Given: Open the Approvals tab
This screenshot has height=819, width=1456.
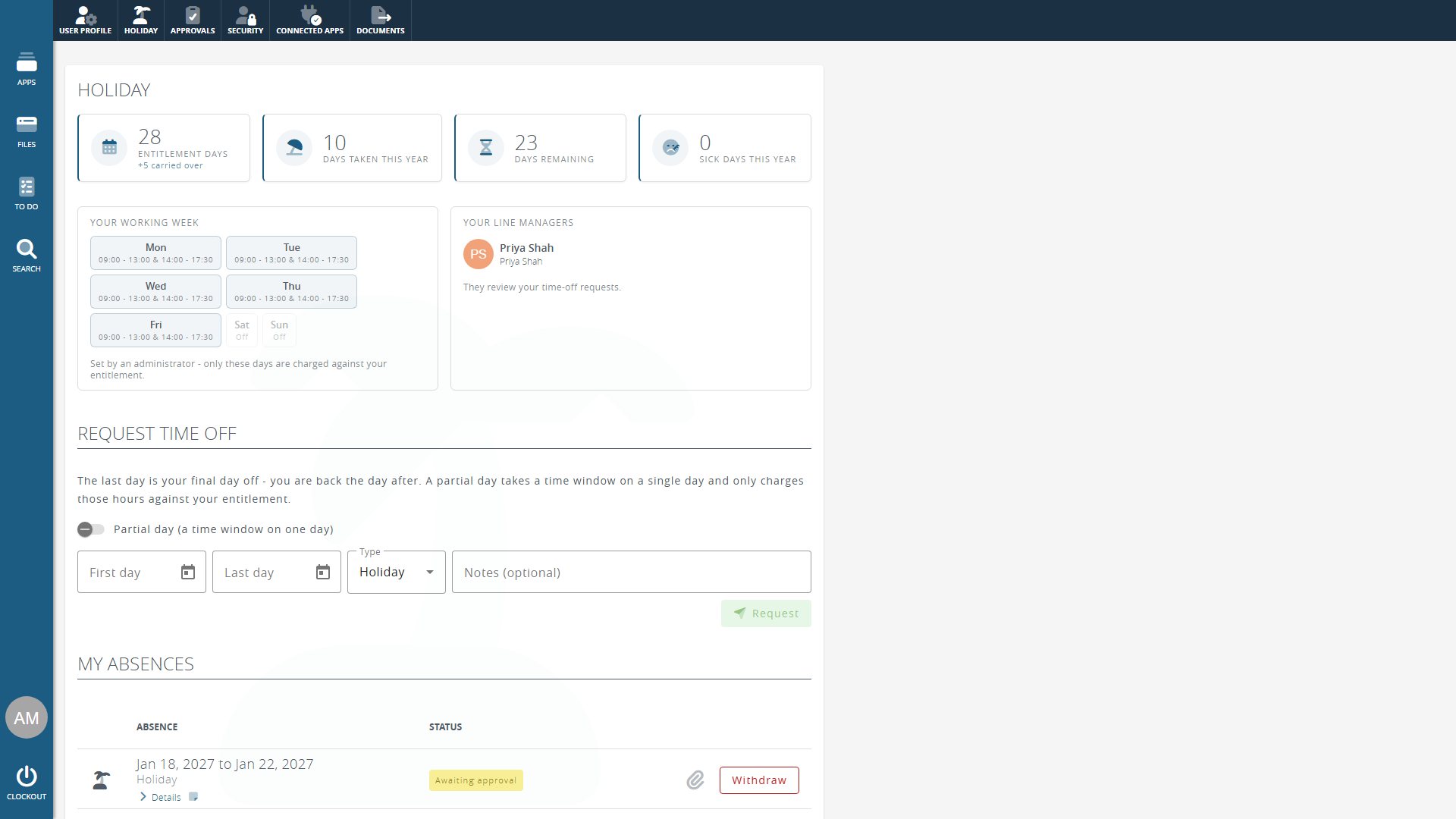Looking at the screenshot, I should [x=193, y=20].
